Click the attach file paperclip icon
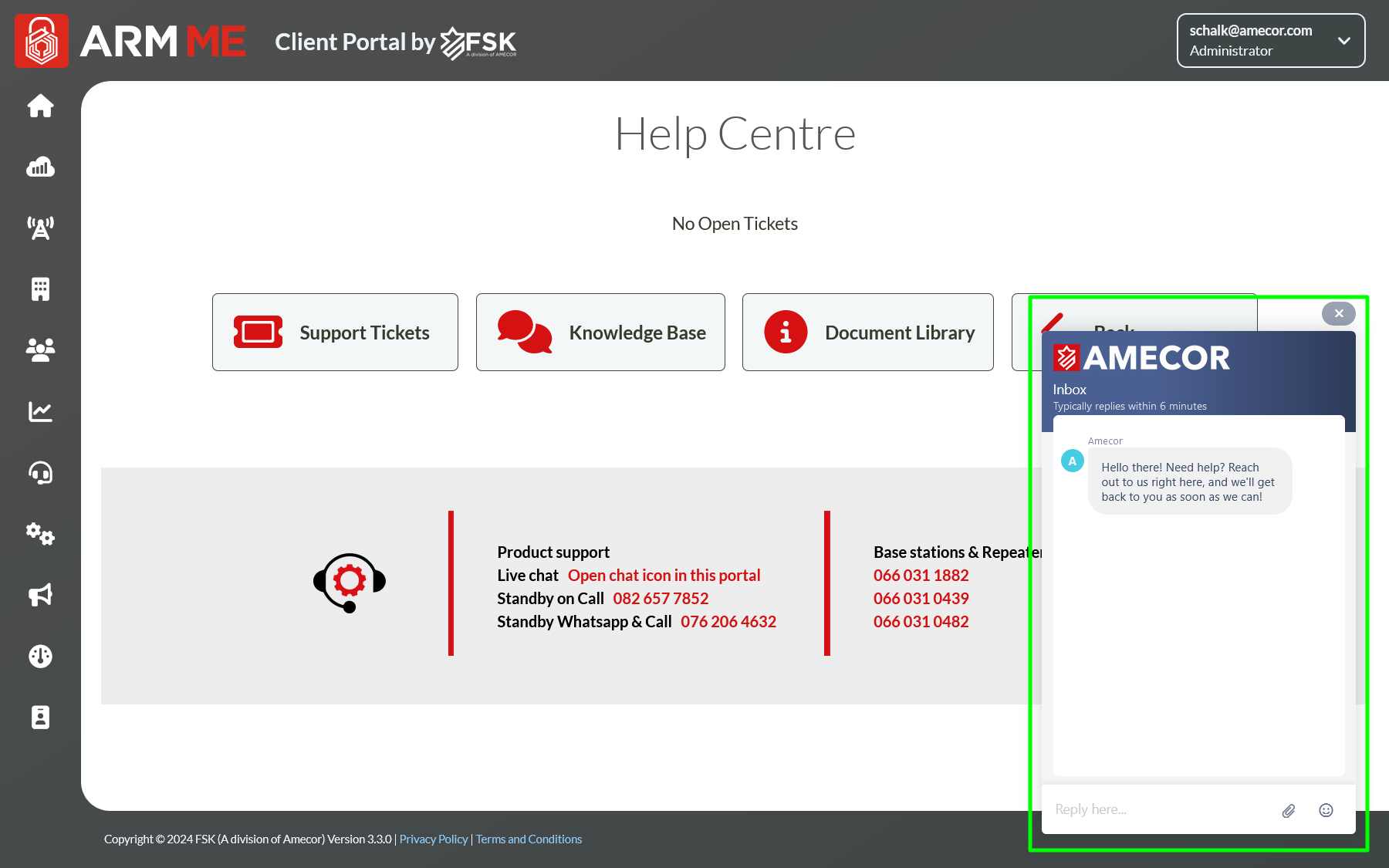The width and height of the screenshot is (1389, 868). [1288, 811]
